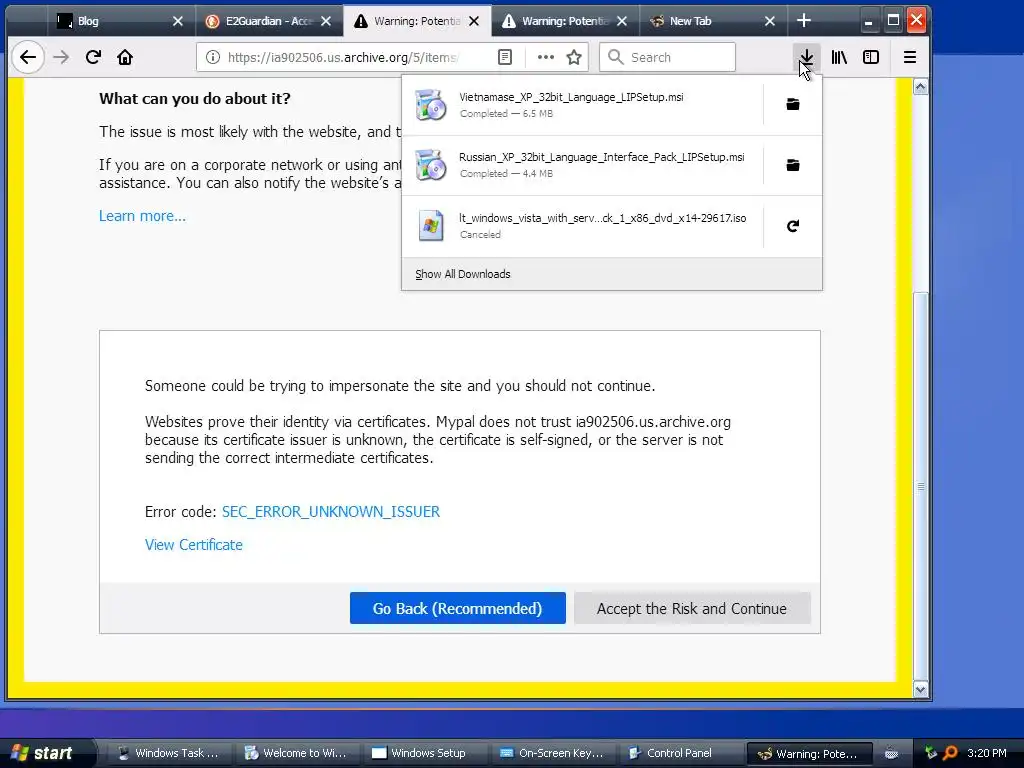Viewport: 1024px width, 768px height.
Task: Open page actions three-dot menu
Action: click(545, 57)
